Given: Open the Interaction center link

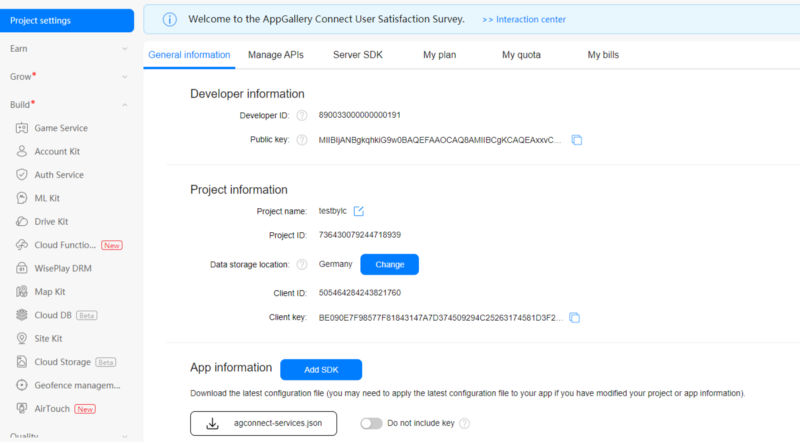Looking at the screenshot, I should pos(524,19).
